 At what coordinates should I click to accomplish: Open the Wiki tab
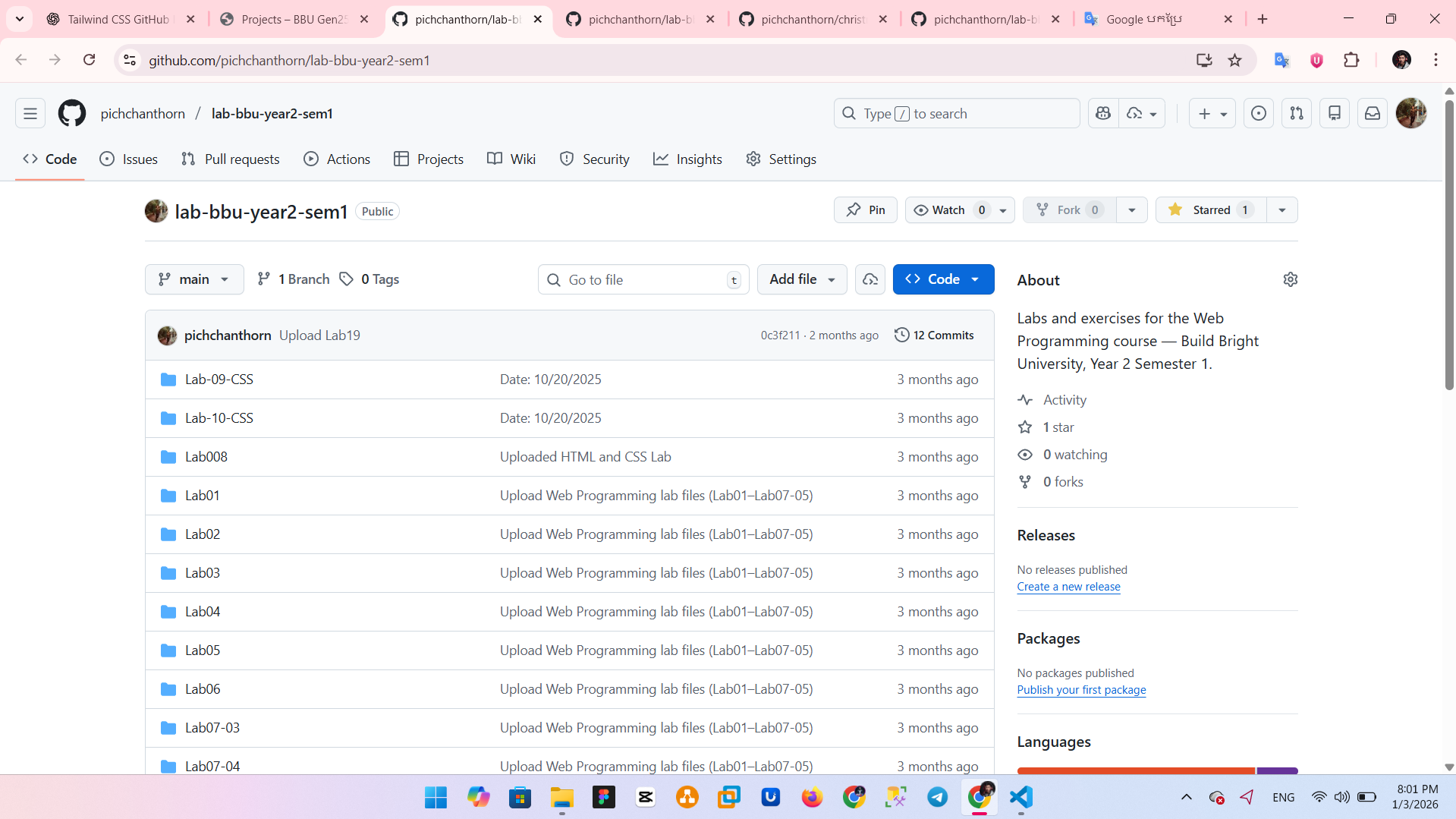click(511, 159)
